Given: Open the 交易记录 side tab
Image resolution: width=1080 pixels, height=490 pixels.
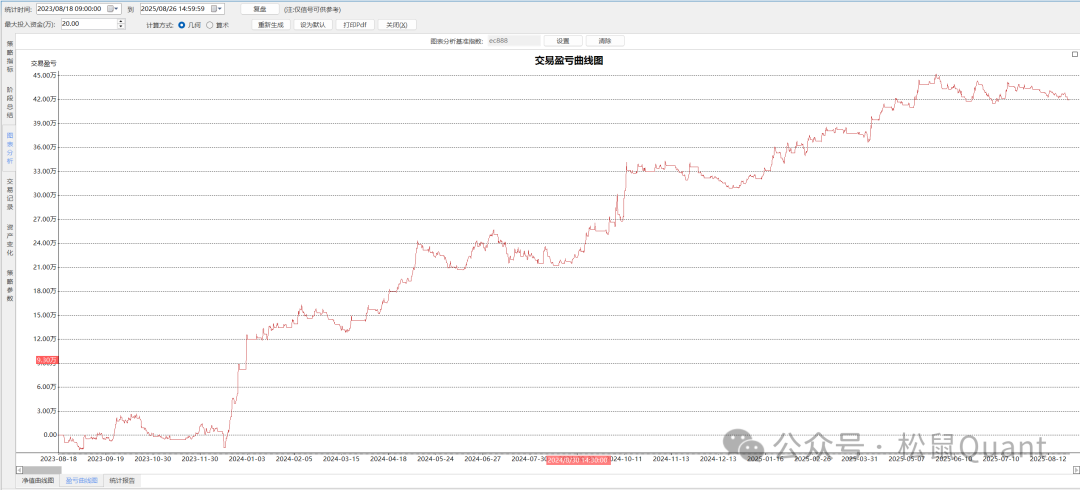Looking at the screenshot, I should coord(10,193).
